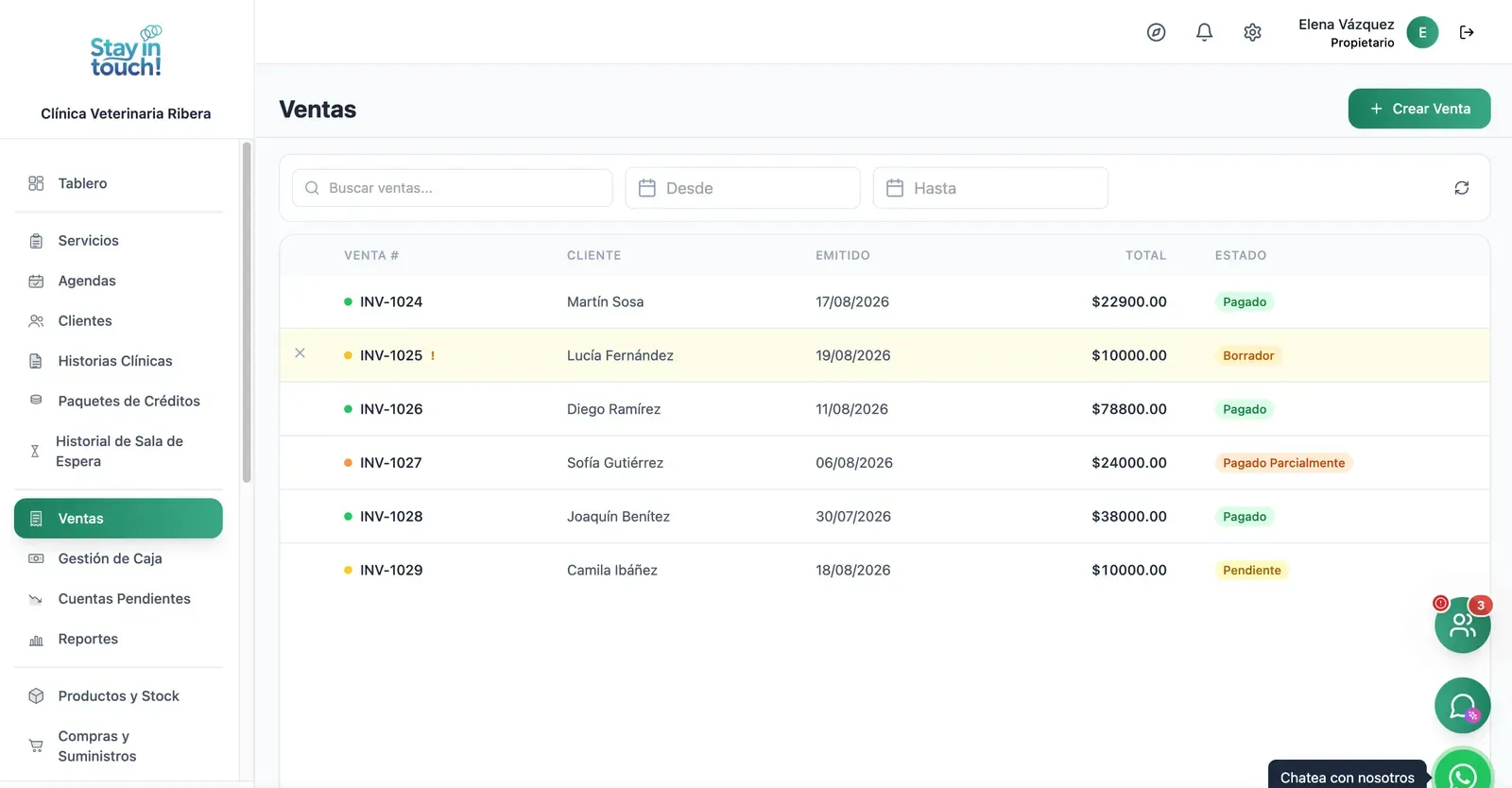Open Reportes in the sidebar

[x=118, y=639]
